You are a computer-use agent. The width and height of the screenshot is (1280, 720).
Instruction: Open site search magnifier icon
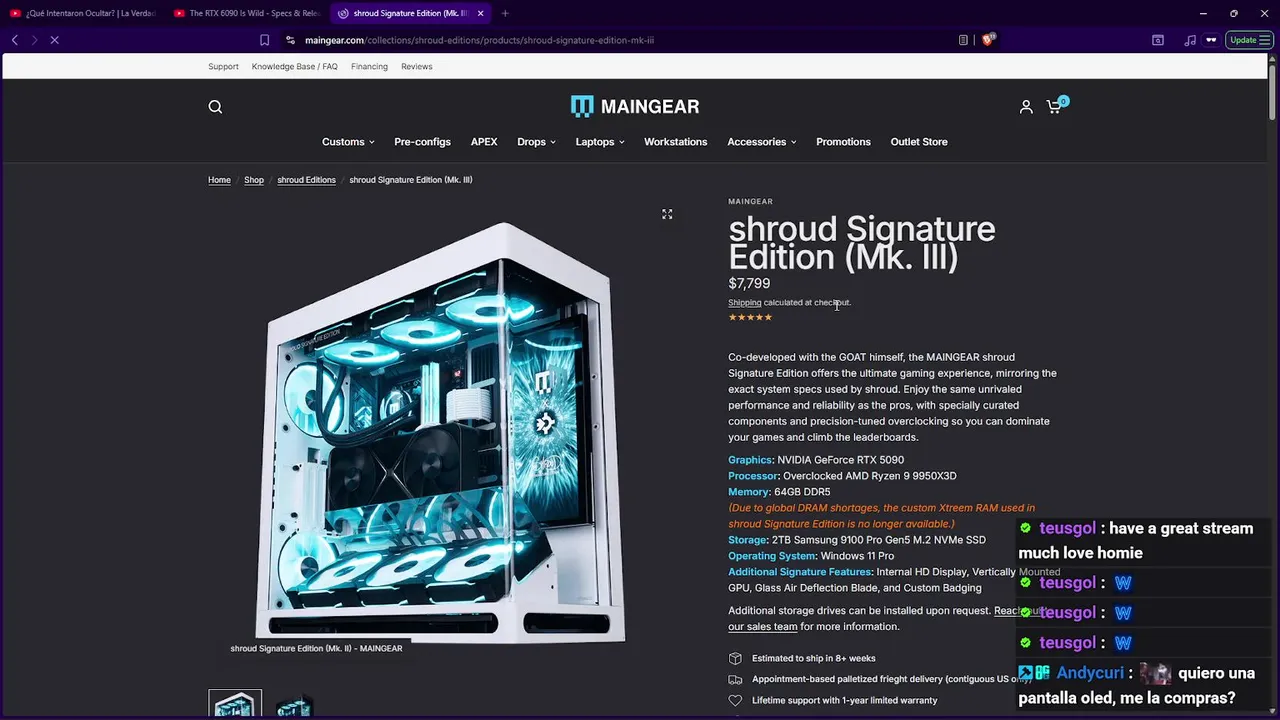tap(215, 107)
